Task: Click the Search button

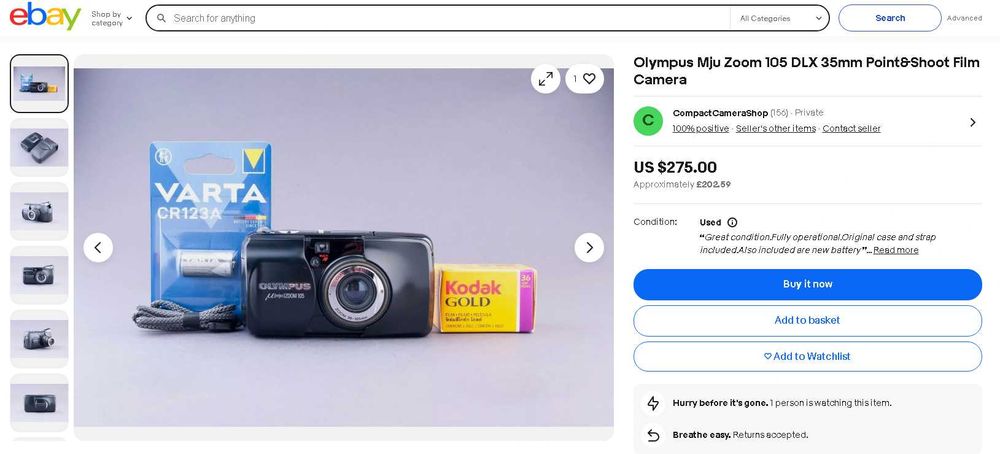Action: click(x=889, y=18)
